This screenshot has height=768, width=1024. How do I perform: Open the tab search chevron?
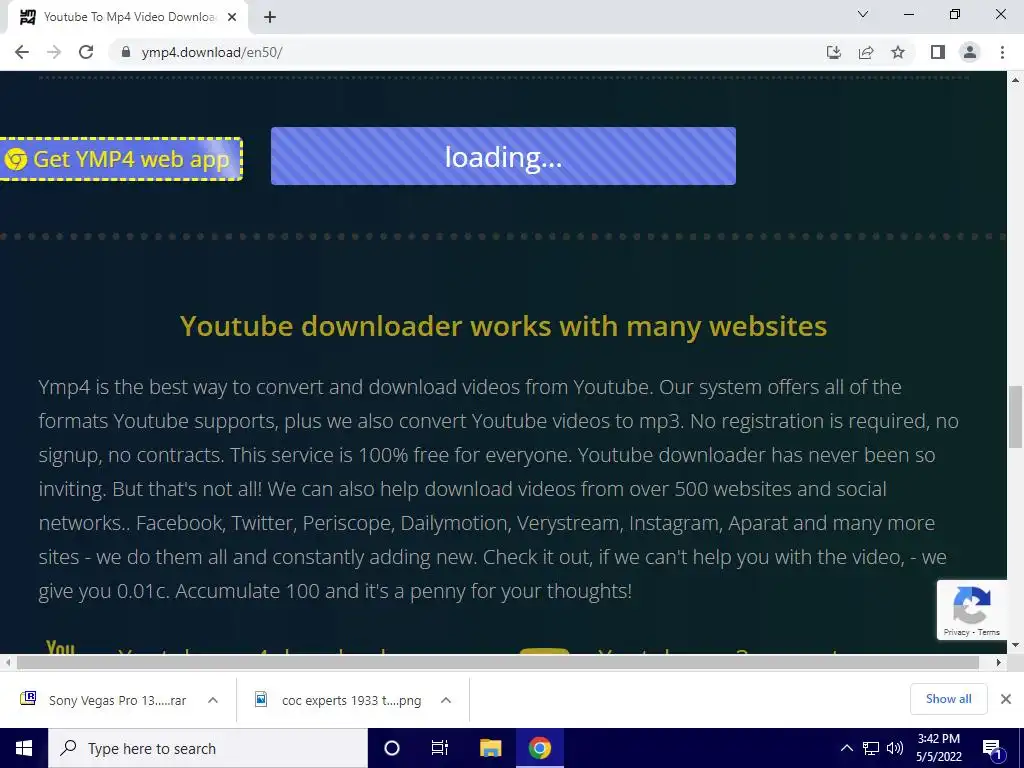point(863,14)
